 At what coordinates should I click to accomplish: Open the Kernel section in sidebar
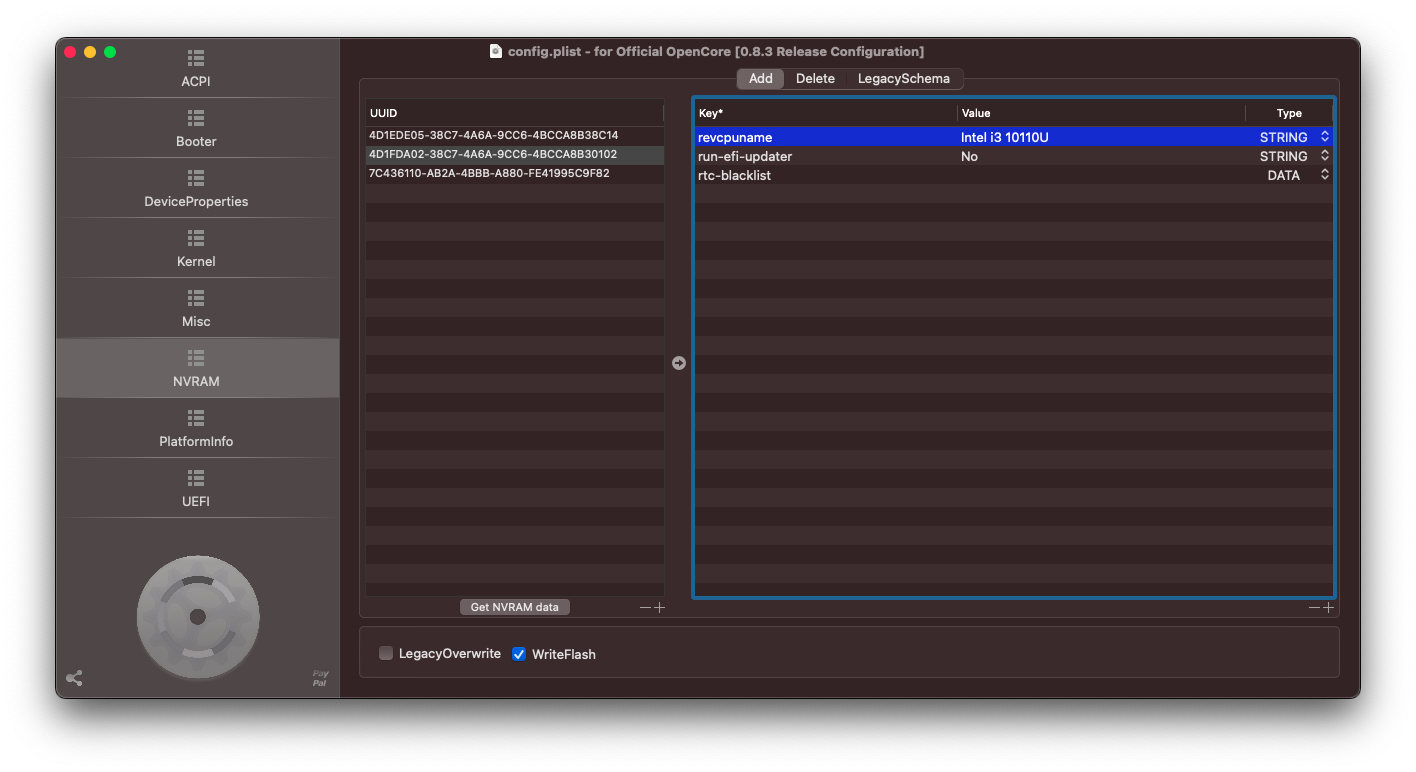[196, 249]
